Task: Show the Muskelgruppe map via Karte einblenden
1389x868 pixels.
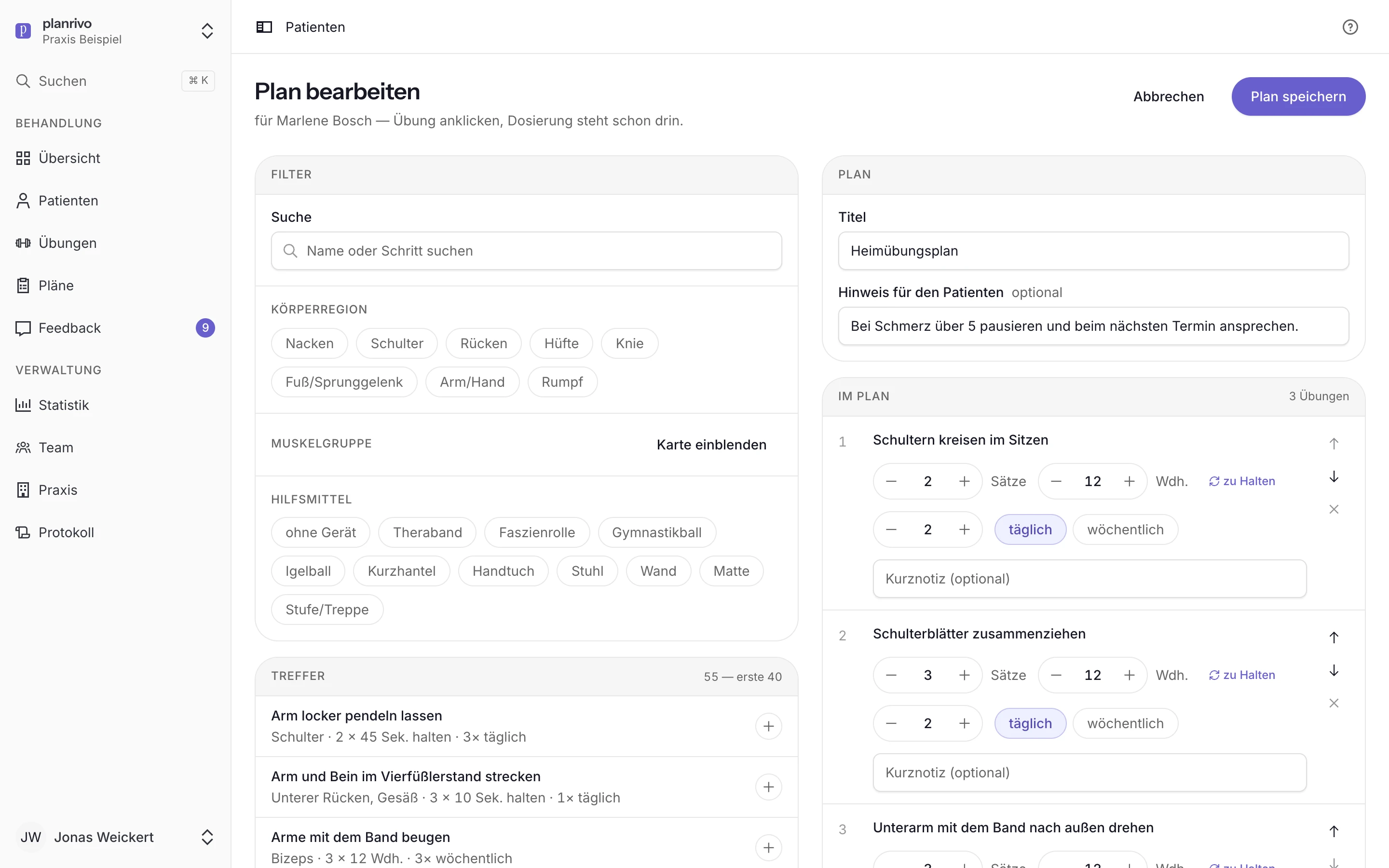Action: 711,444
